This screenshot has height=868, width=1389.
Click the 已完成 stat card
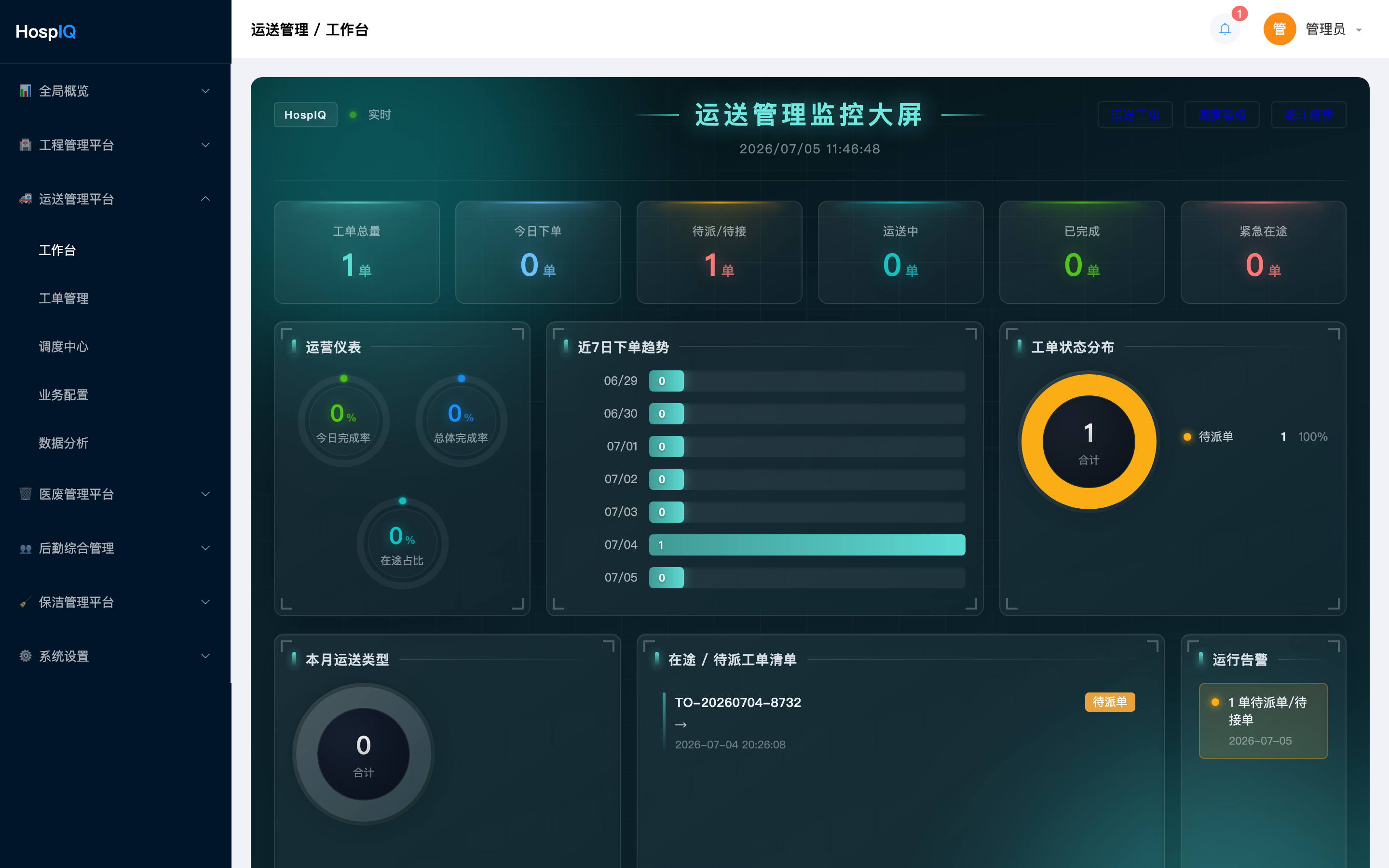click(x=1082, y=252)
